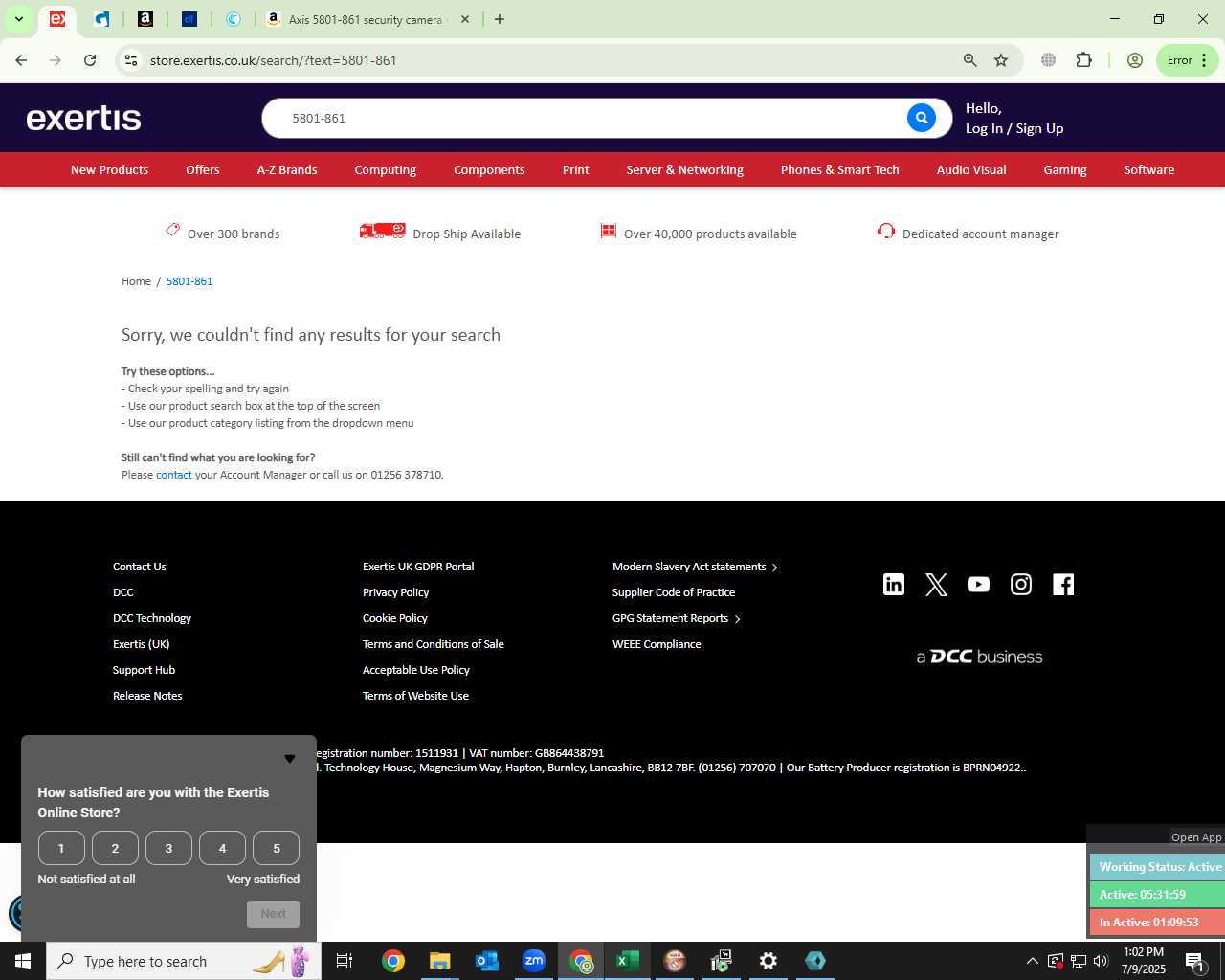The height and width of the screenshot is (980, 1225).
Task: Open Phones & Smart Tech menu
Action: point(840,169)
